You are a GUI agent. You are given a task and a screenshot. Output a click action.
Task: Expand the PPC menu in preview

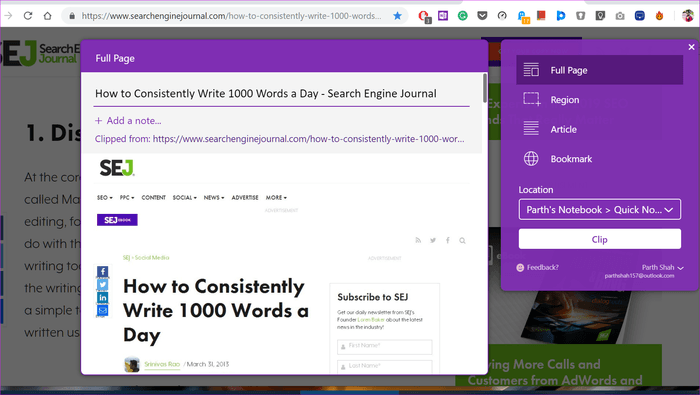click(x=127, y=197)
